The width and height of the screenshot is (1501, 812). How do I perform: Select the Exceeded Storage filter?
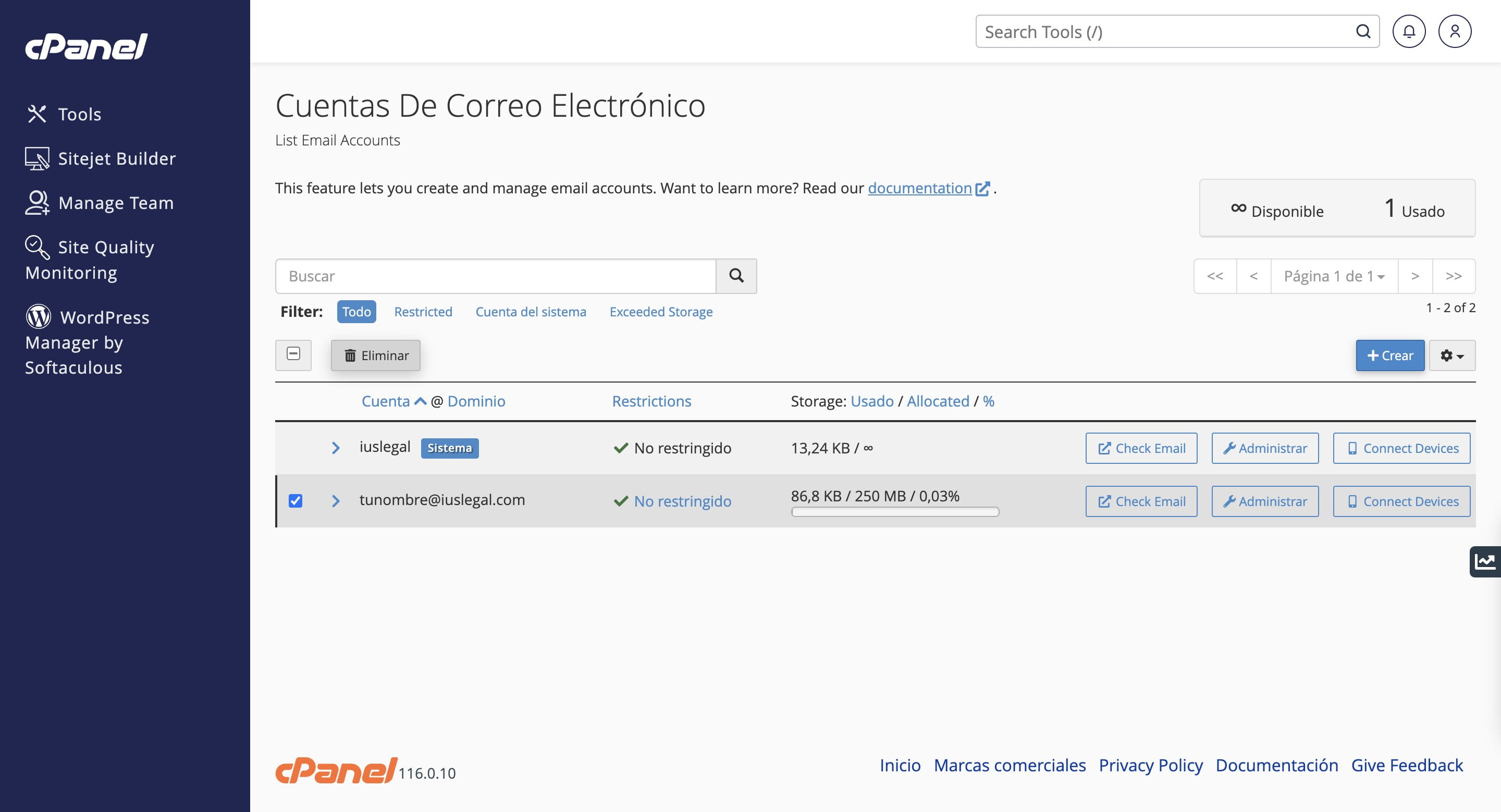tap(661, 312)
